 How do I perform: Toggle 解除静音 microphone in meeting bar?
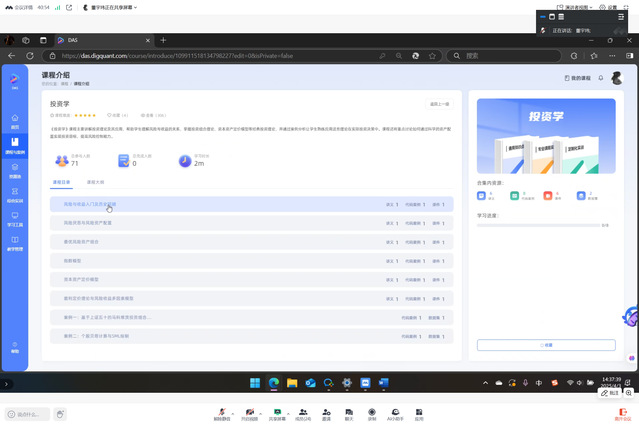(x=222, y=412)
